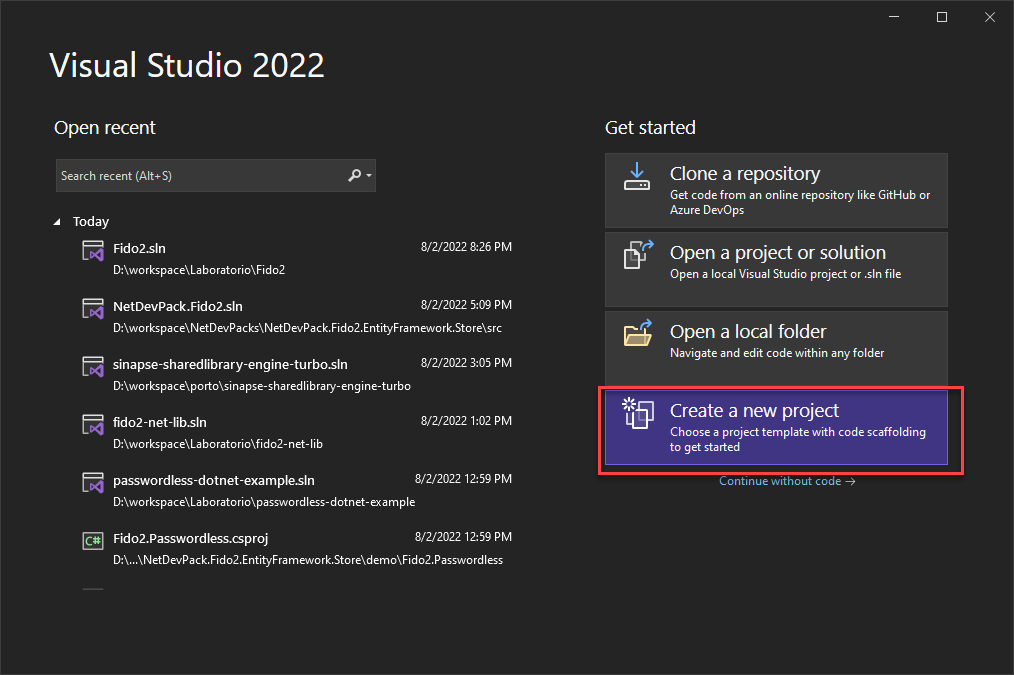
Task: Open recent project Fido2.Passwordless.csproj
Action: pyautogui.click(x=296, y=548)
